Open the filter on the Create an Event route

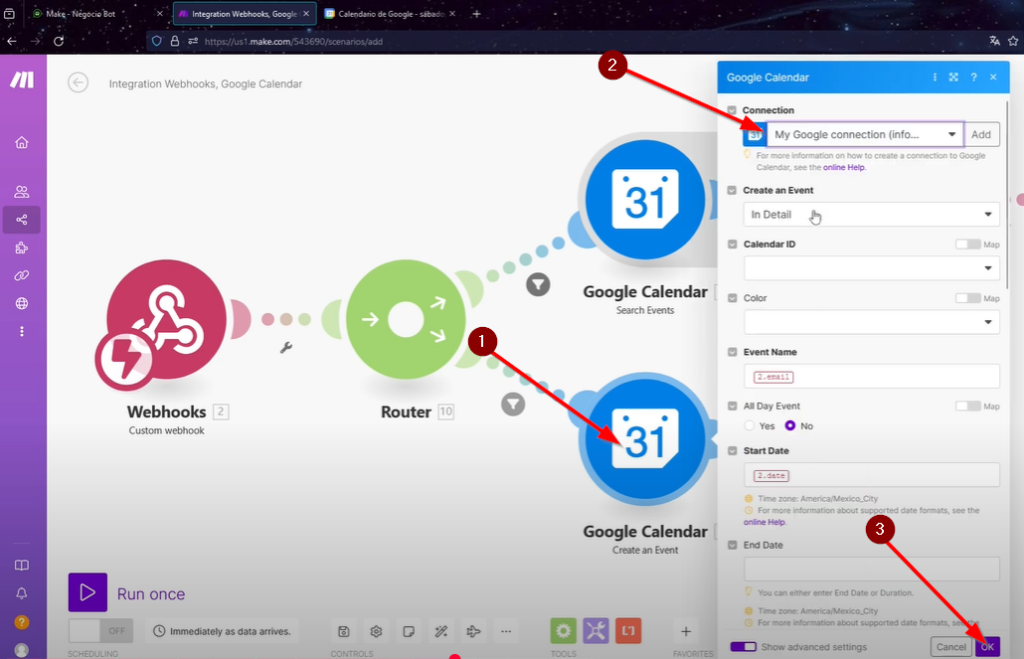click(513, 404)
